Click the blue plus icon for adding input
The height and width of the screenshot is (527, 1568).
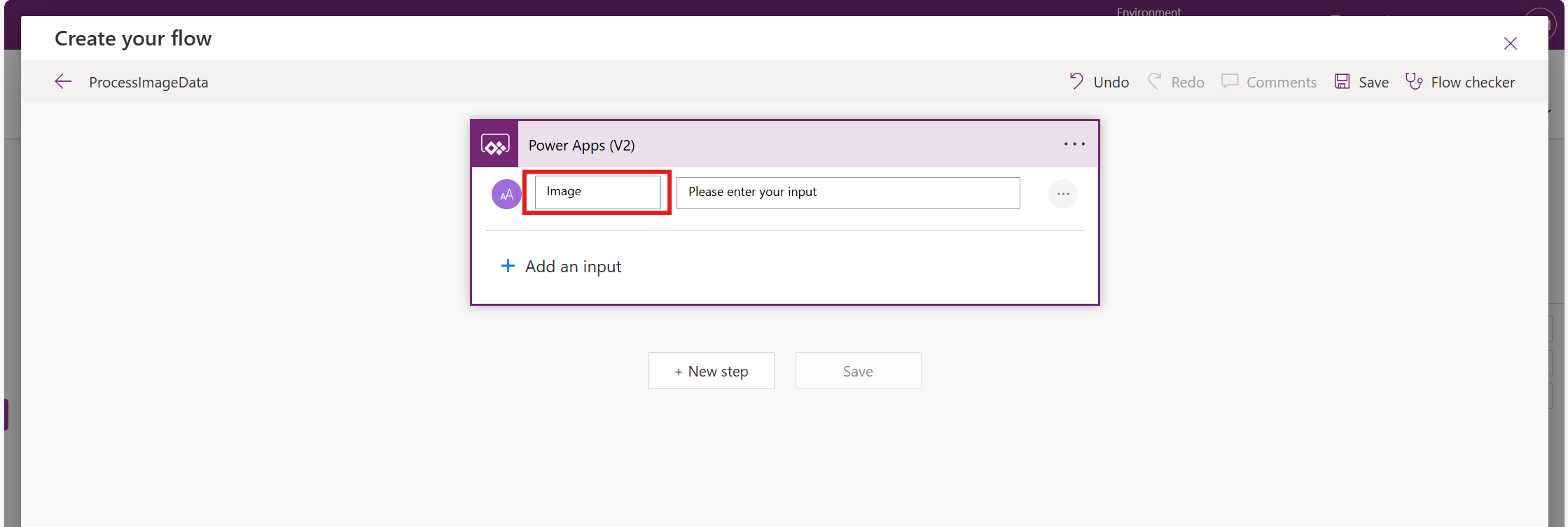click(x=508, y=266)
